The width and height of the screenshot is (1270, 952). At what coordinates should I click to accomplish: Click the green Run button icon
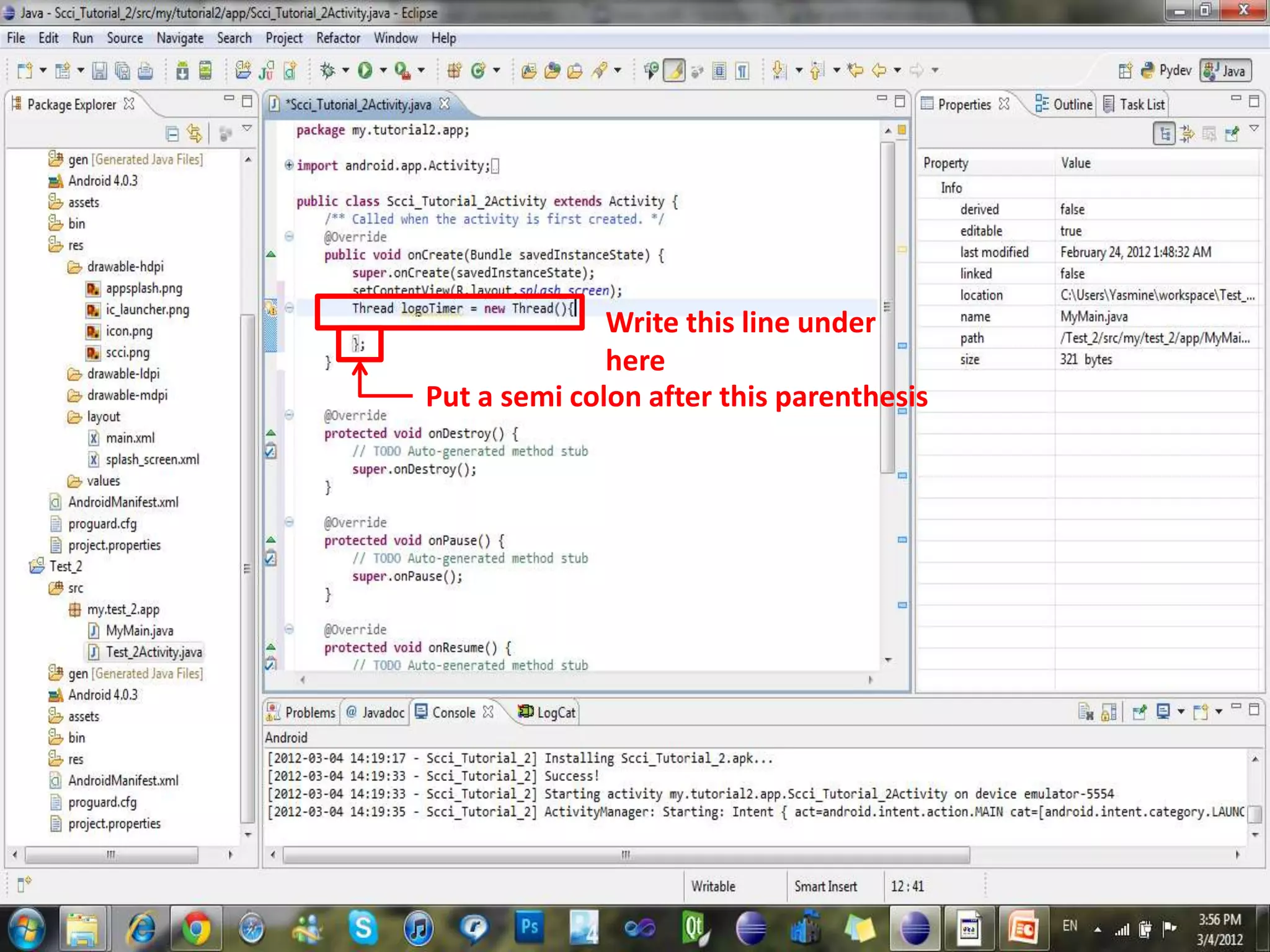click(365, 71)
